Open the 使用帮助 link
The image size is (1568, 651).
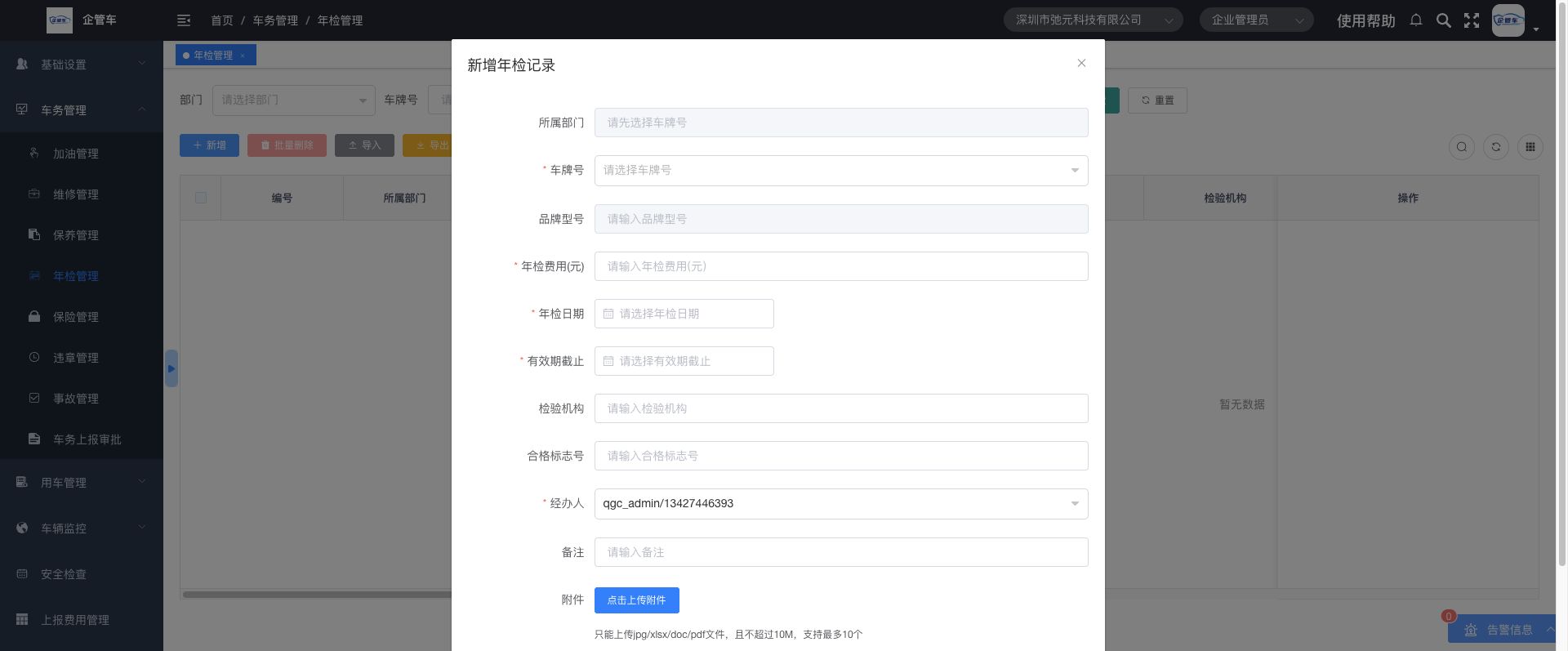pyautogui.click(x=1365, y=20)
